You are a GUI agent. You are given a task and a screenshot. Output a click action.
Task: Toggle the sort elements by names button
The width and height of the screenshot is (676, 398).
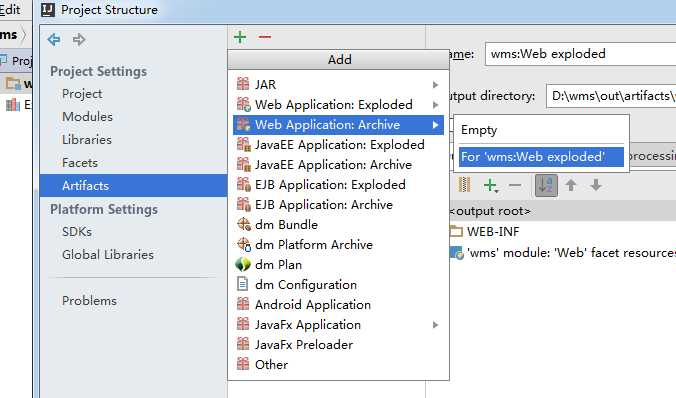(x=546, y=185)
